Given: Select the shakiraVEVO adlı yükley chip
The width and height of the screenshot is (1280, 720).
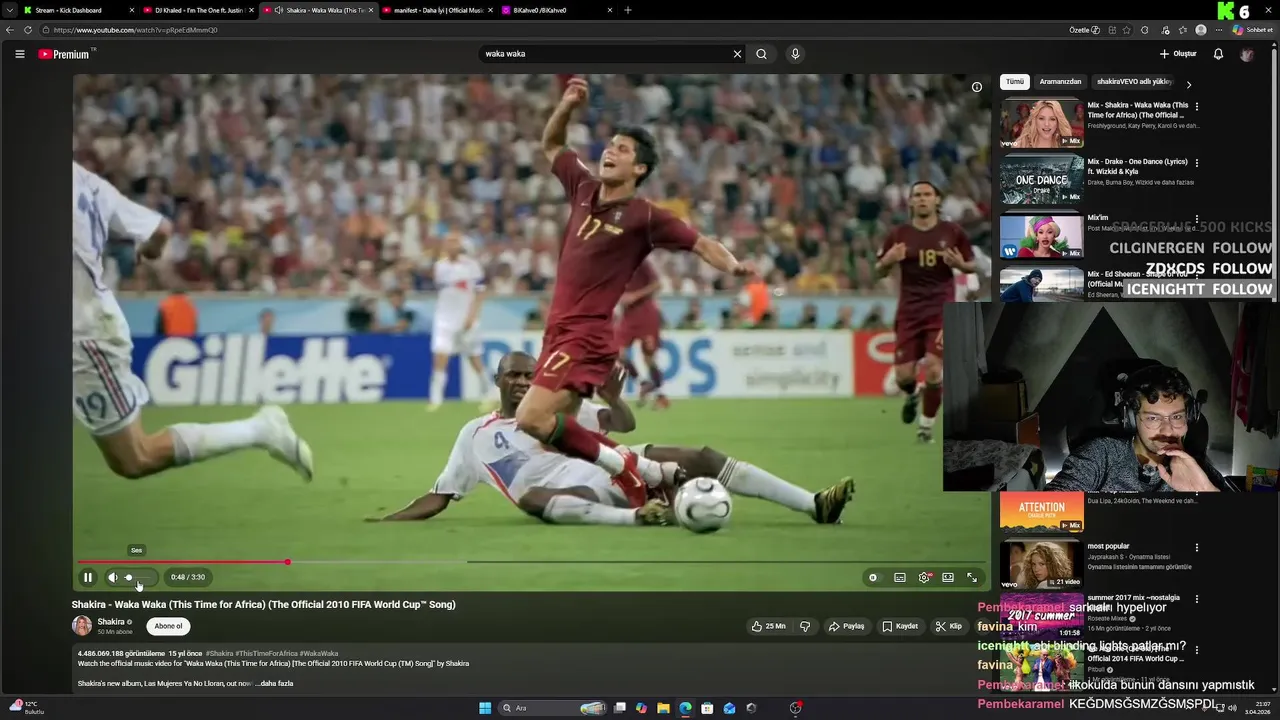Looking at the screenshot, I should (1134, 82).
